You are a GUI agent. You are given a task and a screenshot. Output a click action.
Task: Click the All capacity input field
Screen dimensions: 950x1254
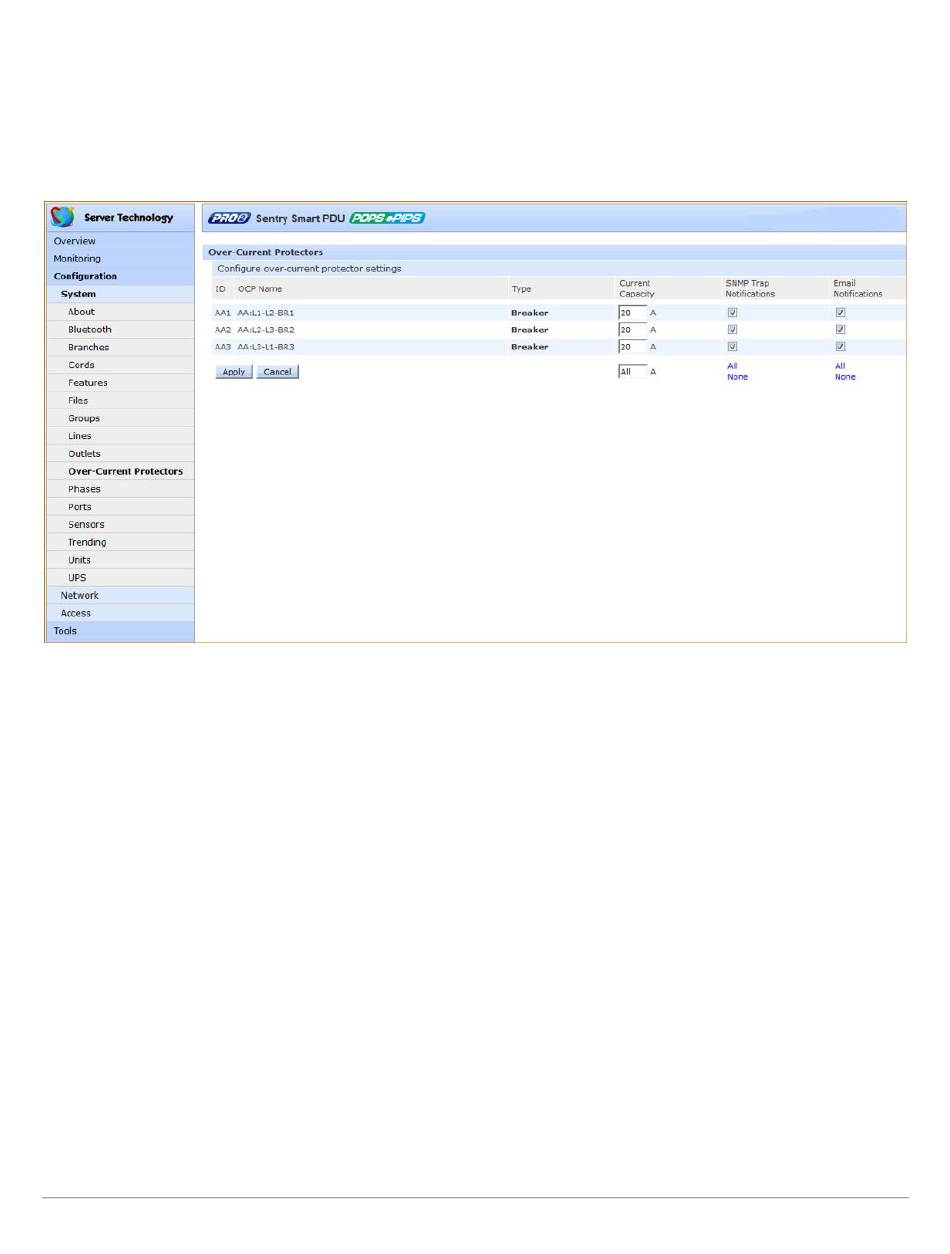click(632, 371)
